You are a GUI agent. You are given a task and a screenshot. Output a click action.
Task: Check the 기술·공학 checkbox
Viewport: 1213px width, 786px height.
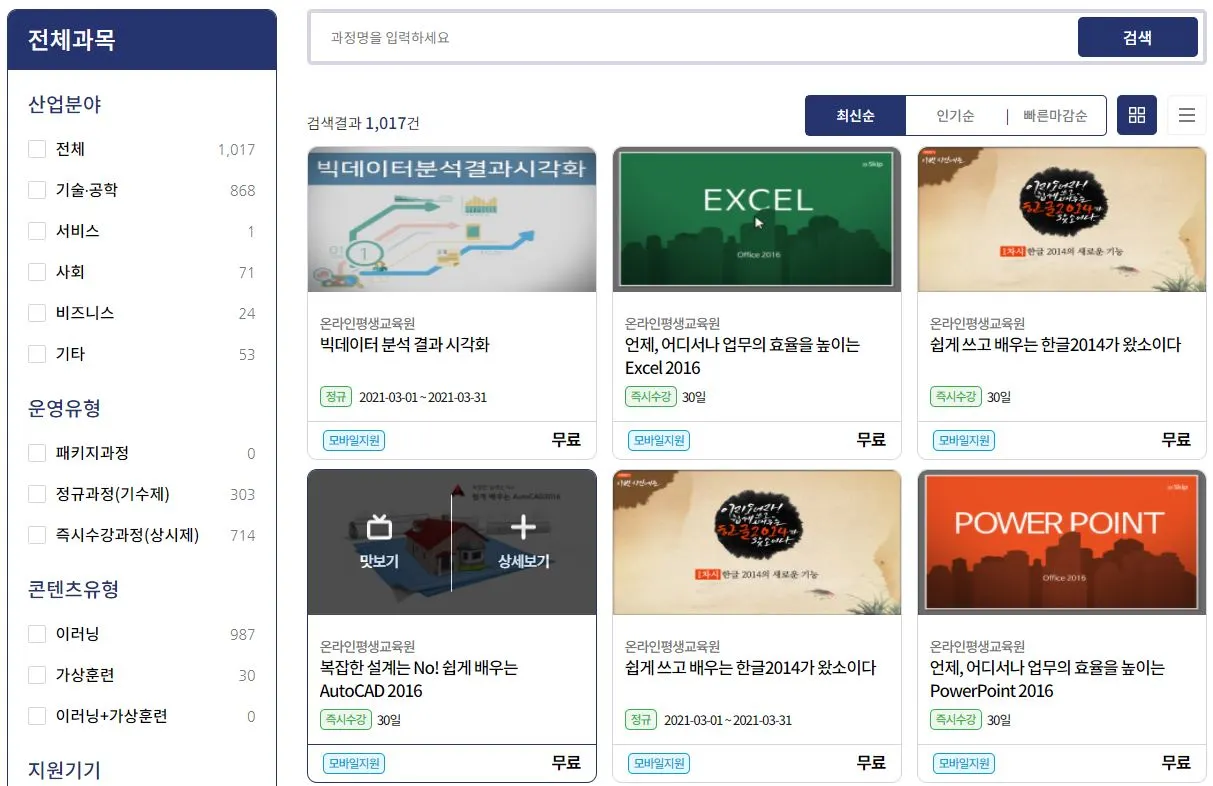(37, 190)
